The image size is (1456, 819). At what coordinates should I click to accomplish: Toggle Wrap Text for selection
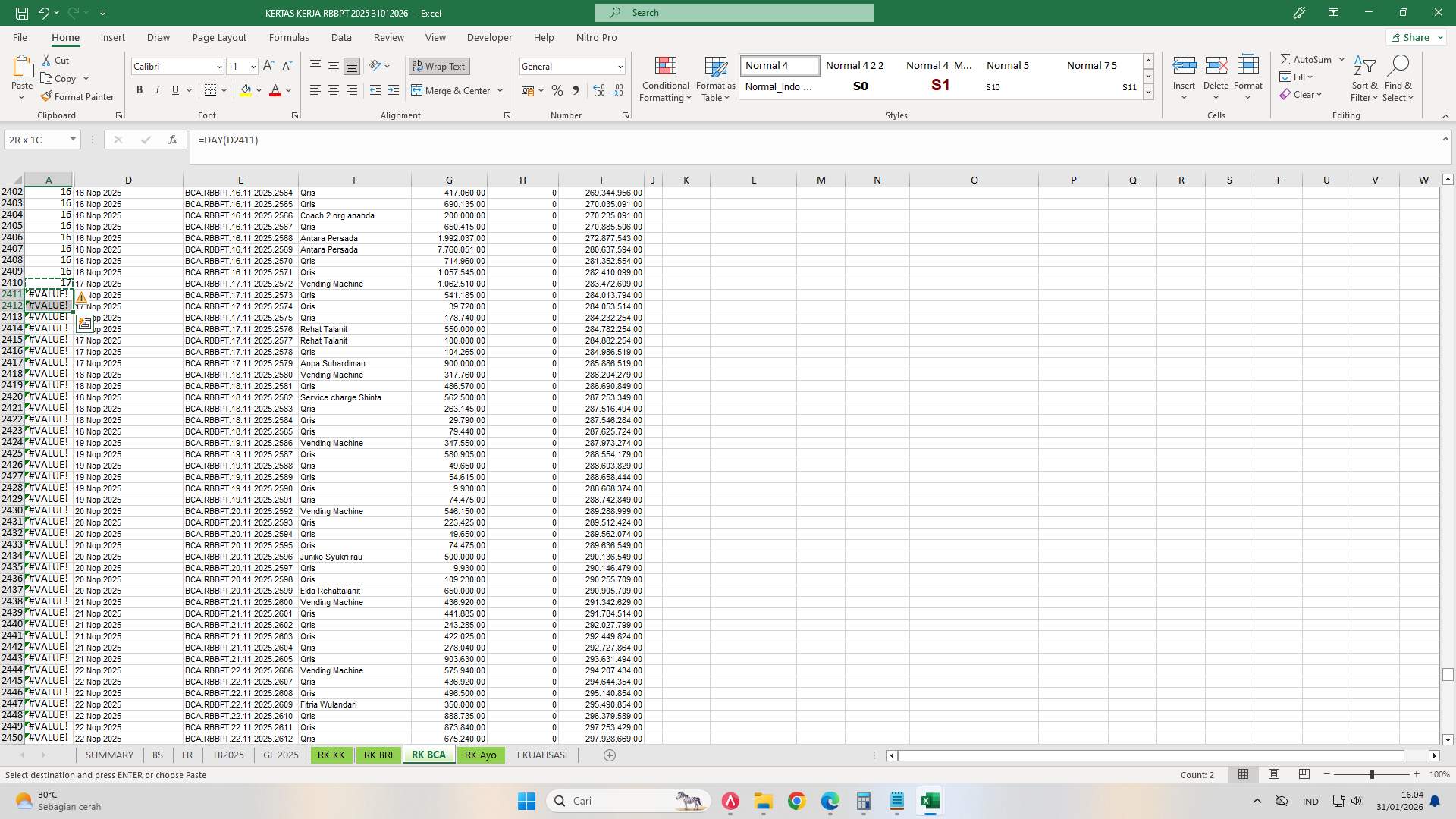click(x=439, y=66)
